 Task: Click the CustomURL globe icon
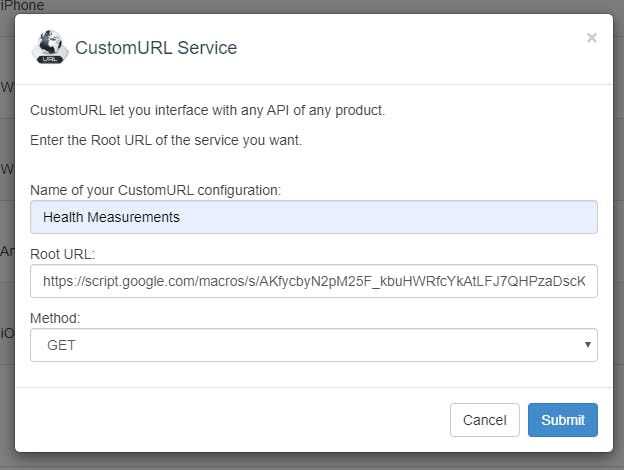coord(50,47)
